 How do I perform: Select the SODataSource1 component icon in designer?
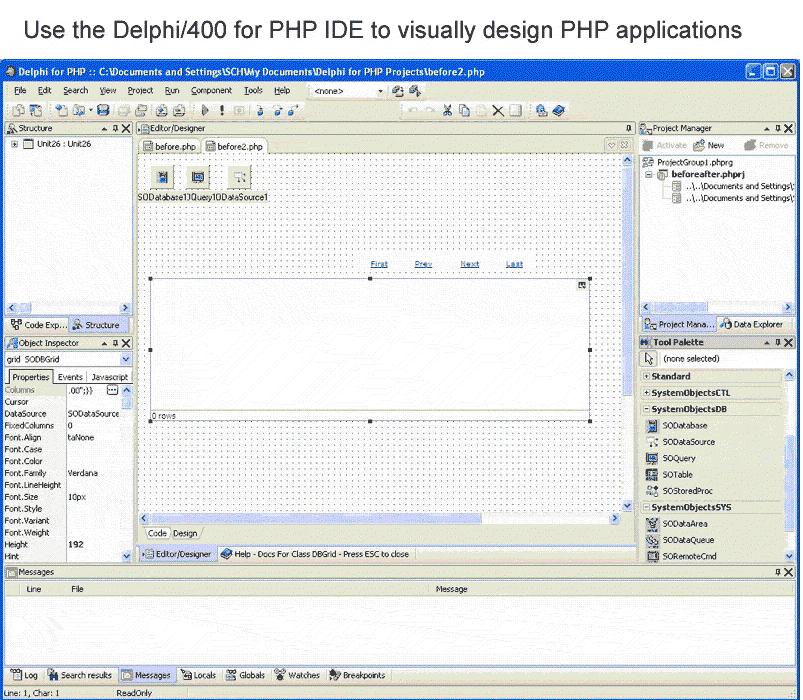(x=239, y=177)
